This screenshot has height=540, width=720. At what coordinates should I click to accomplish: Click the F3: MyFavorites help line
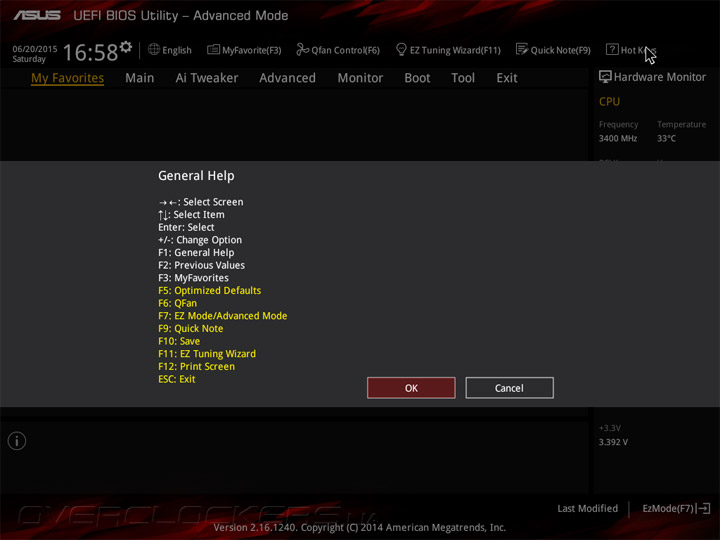coord(193,278)
